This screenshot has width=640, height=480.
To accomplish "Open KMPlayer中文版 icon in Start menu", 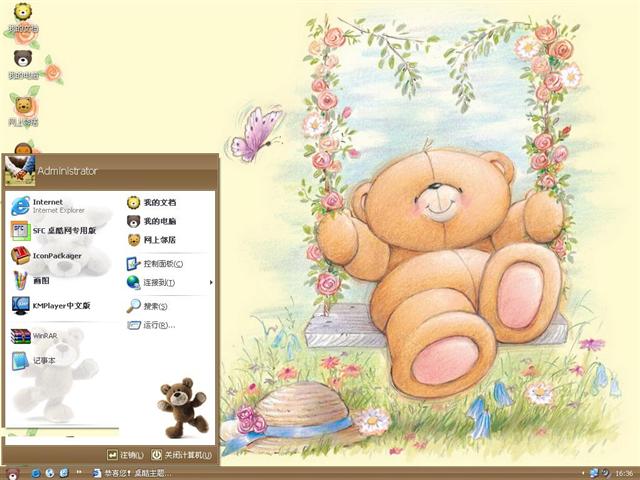I will 20,305.
